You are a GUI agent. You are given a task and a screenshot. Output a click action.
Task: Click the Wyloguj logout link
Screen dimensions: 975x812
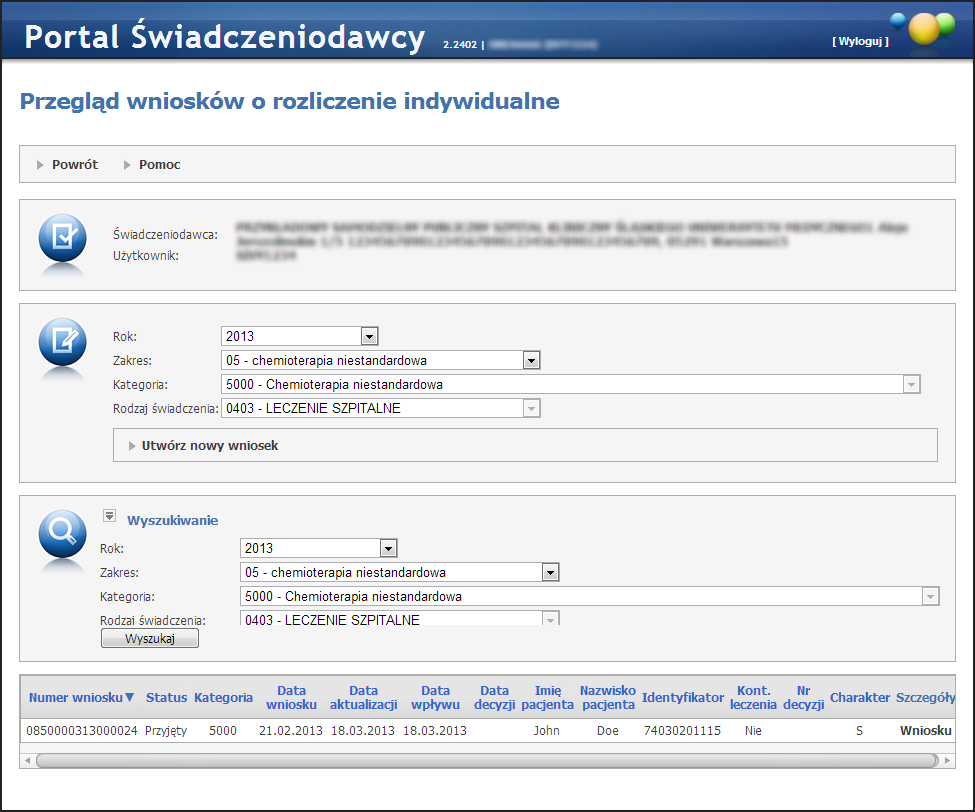click(859, 42)
